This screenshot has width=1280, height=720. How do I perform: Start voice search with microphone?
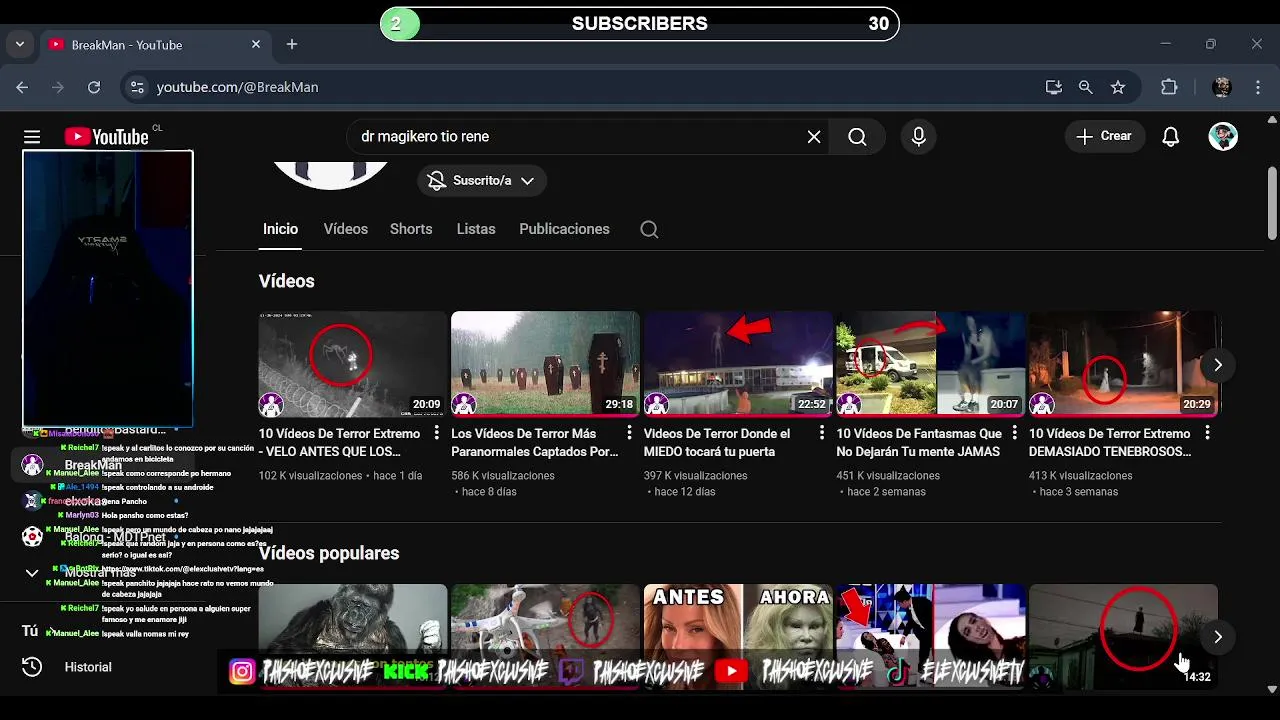(x=919, y=137)
